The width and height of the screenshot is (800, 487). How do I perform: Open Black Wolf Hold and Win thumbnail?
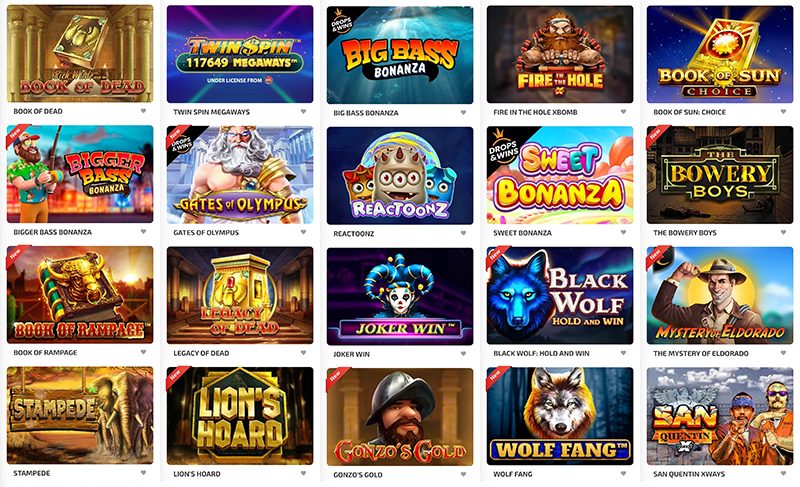click(x=560, y=295)
